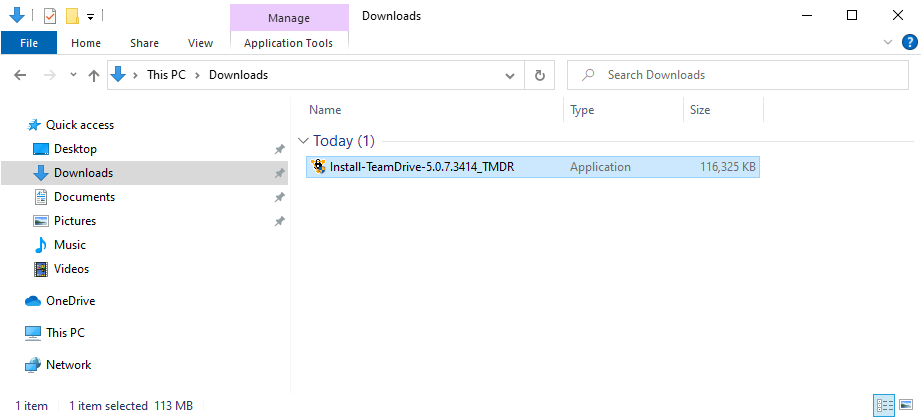Click Downloads in the address breadcrumb
This screenshot has height=418, width=922.
239,75
